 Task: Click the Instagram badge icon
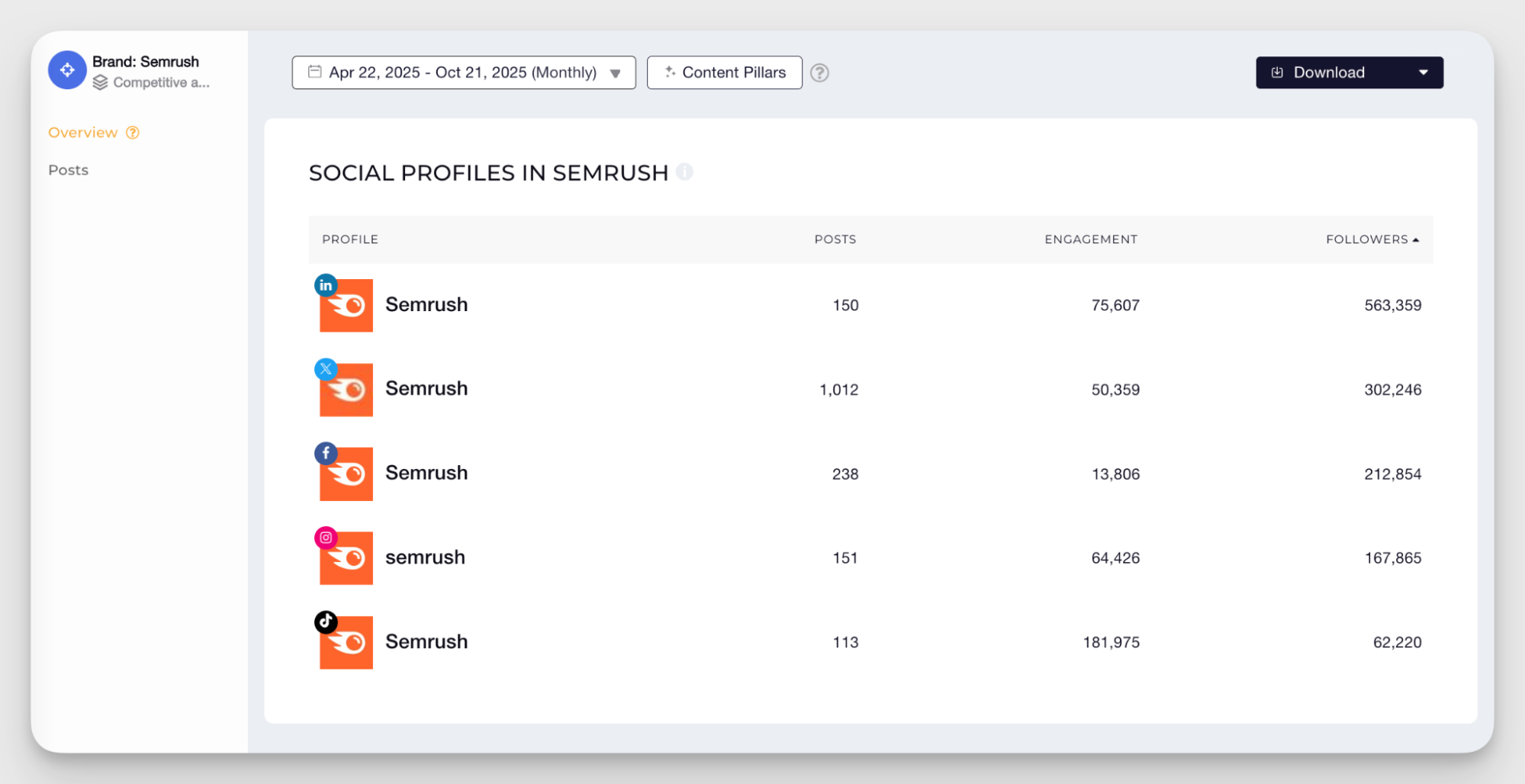pos(326,538)
